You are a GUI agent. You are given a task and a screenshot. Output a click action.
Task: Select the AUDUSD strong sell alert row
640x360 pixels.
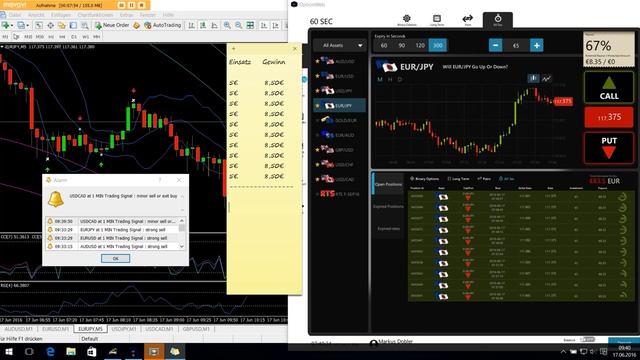pyautogui.click(x=113, y=247)
